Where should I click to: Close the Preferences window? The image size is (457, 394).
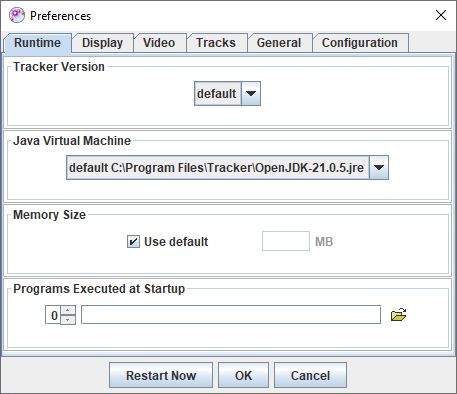[441, 15]
